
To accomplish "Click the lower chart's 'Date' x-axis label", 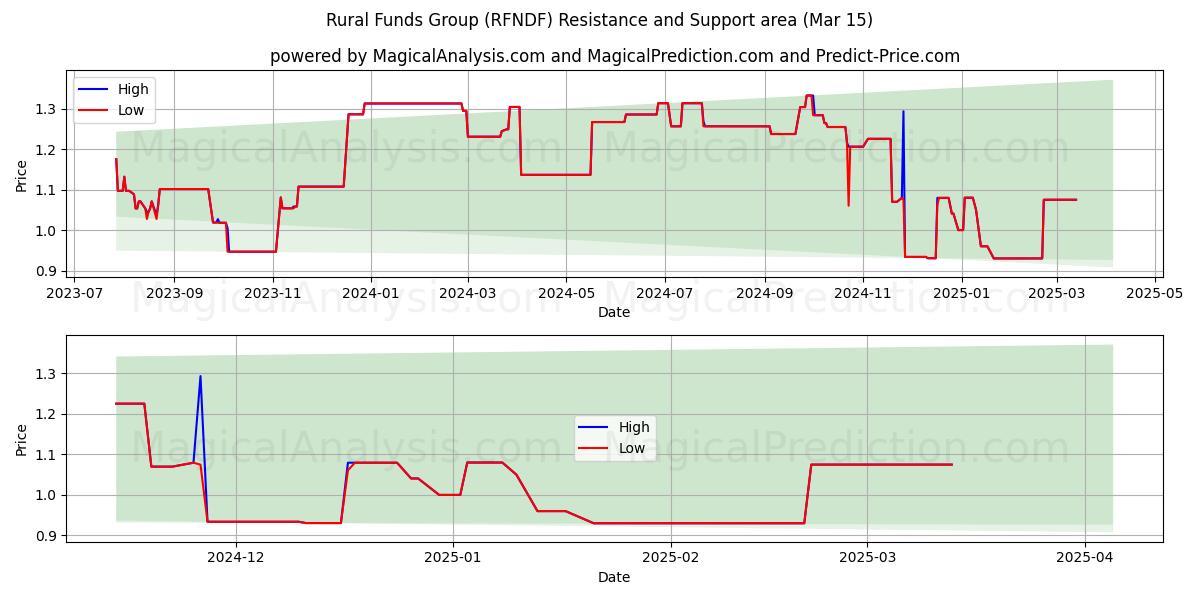I will 614,577.
